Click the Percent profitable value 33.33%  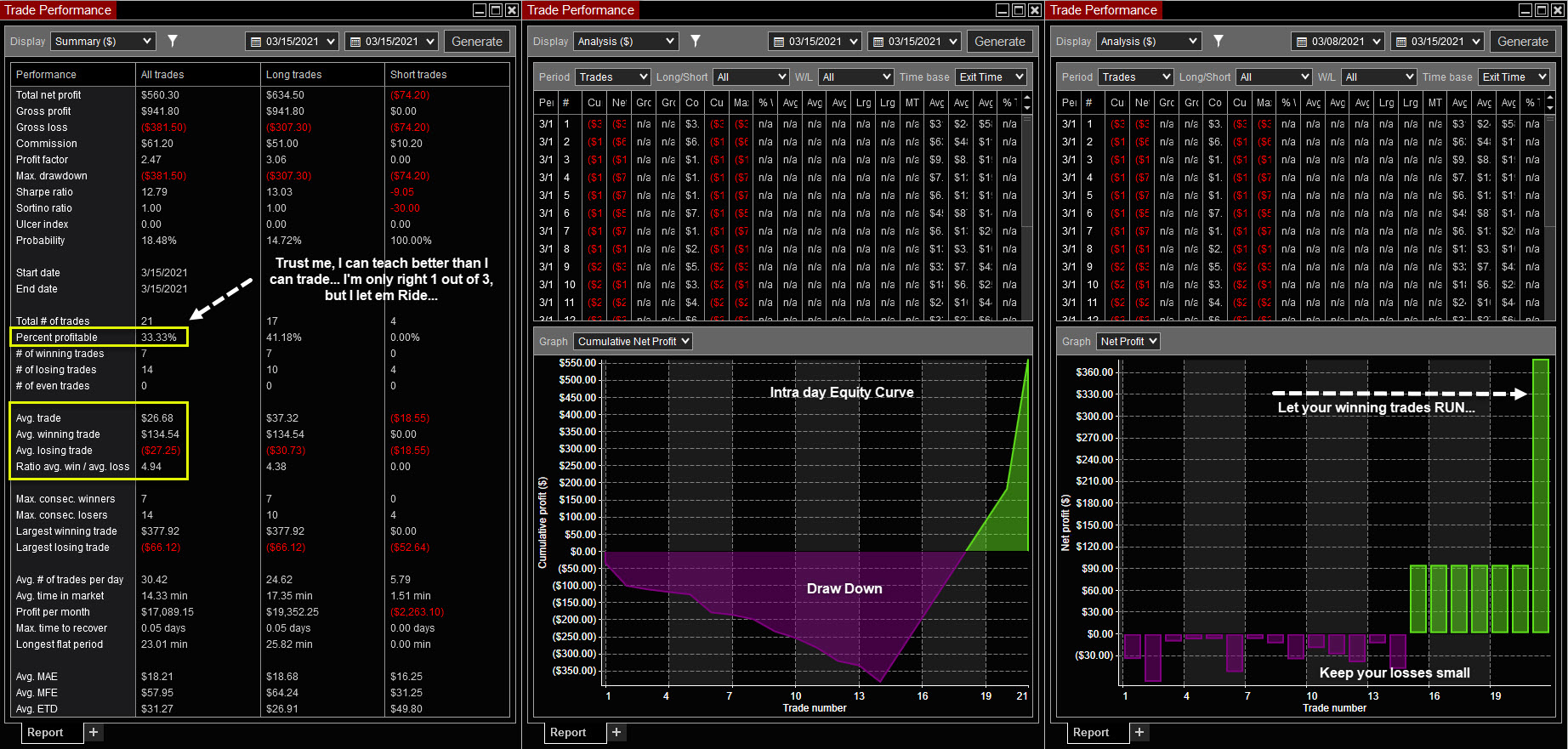(x=159, y=338)
